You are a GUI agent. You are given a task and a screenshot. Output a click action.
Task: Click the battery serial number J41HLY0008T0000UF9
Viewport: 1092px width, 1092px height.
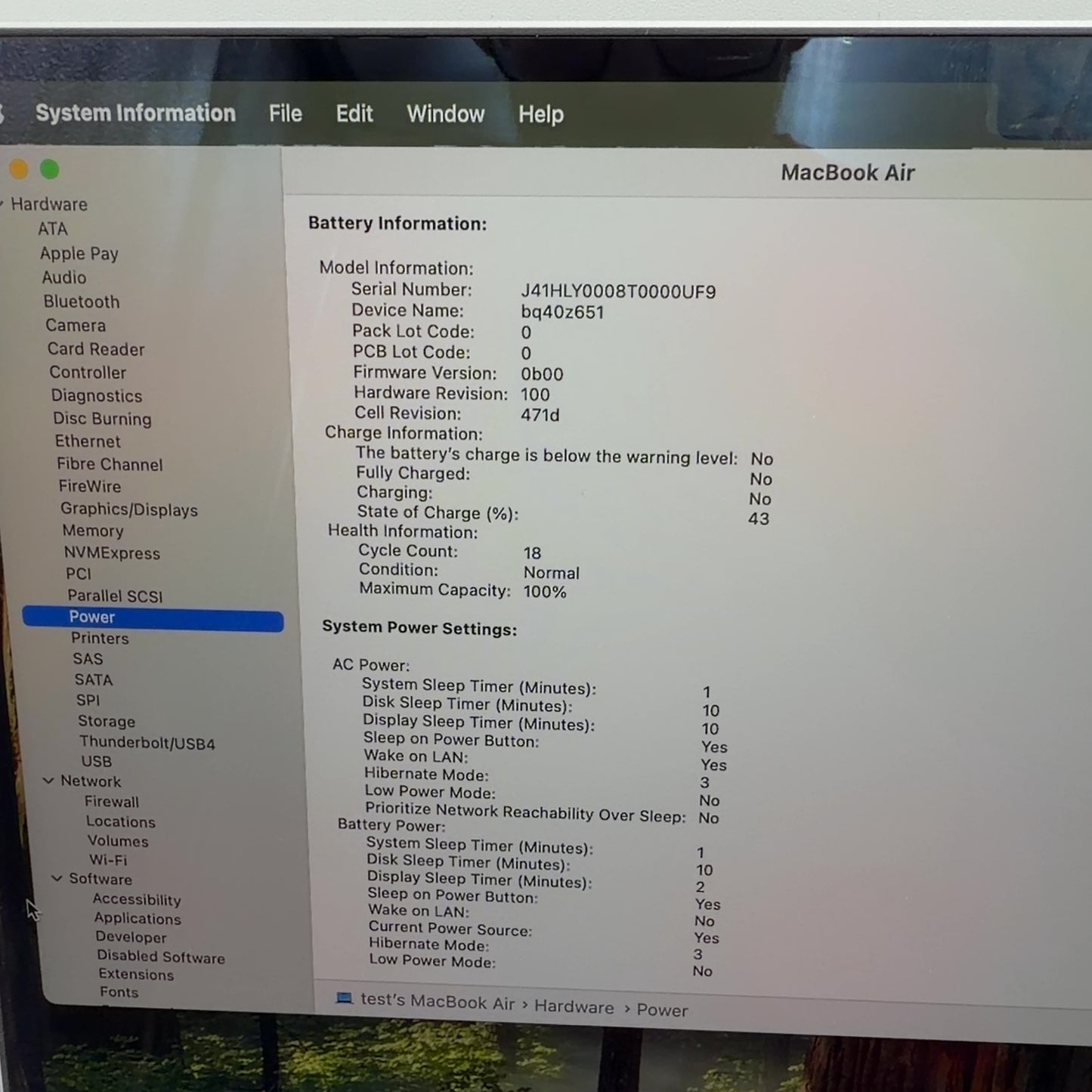point(618,292)
